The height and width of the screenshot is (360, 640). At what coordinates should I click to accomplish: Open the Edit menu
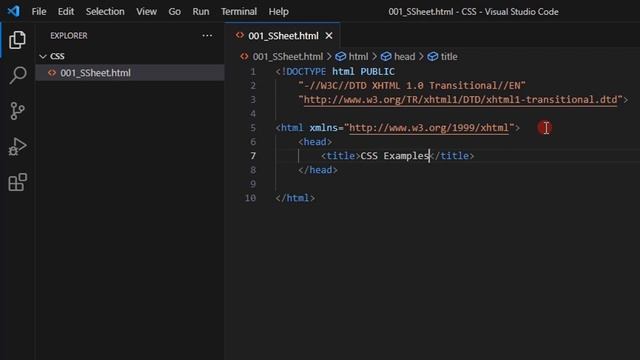click(66, 11)
